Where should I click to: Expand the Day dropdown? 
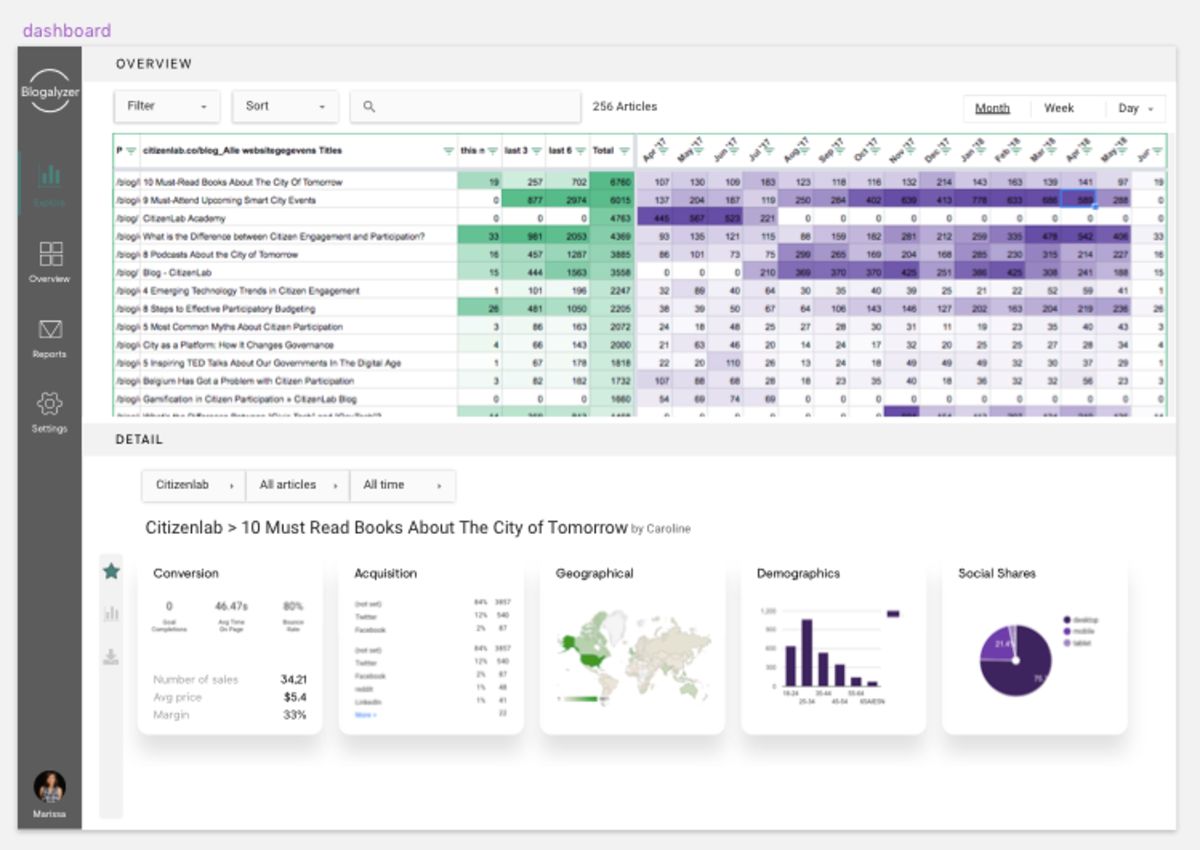pos(1136,108)
